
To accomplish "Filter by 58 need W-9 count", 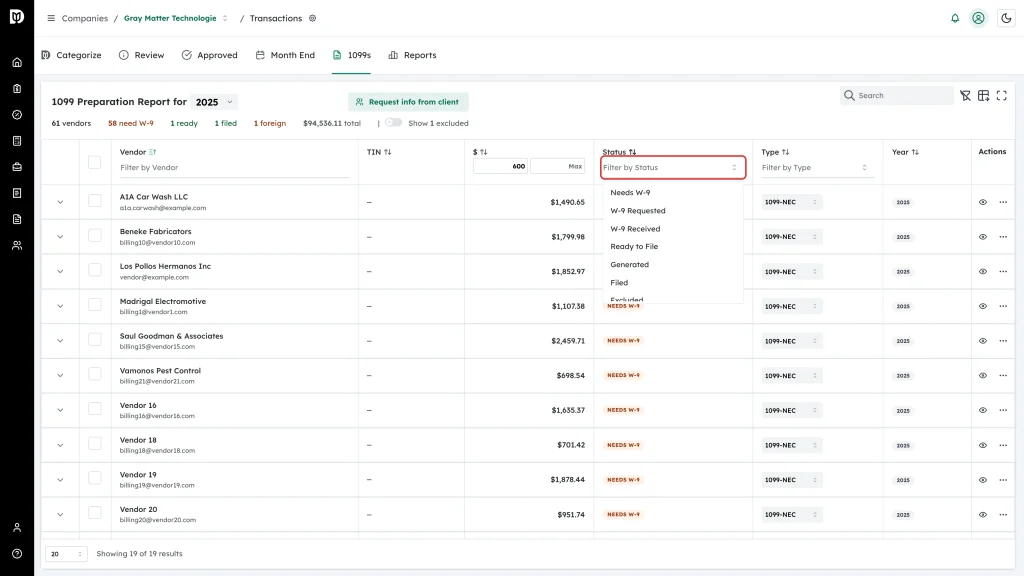I will (131, 123).
